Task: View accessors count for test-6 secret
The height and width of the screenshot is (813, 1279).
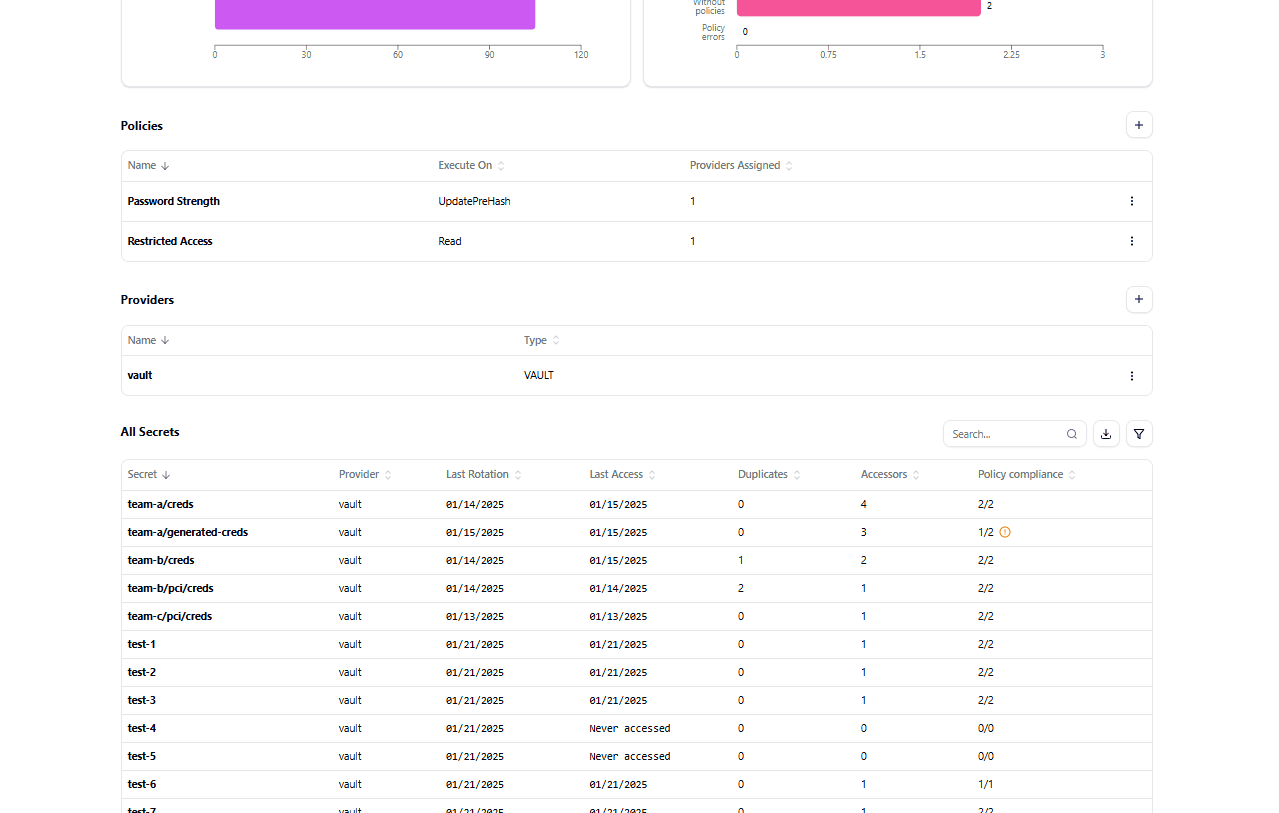Action: (x=863, y=784)
